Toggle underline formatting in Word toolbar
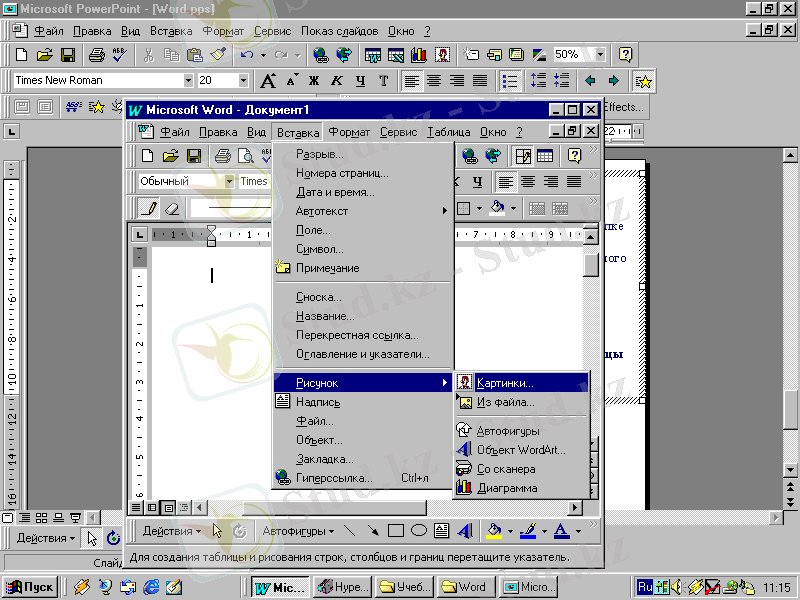Image resolution: width=800 pixels, height=600 pixels. point(477,181)
